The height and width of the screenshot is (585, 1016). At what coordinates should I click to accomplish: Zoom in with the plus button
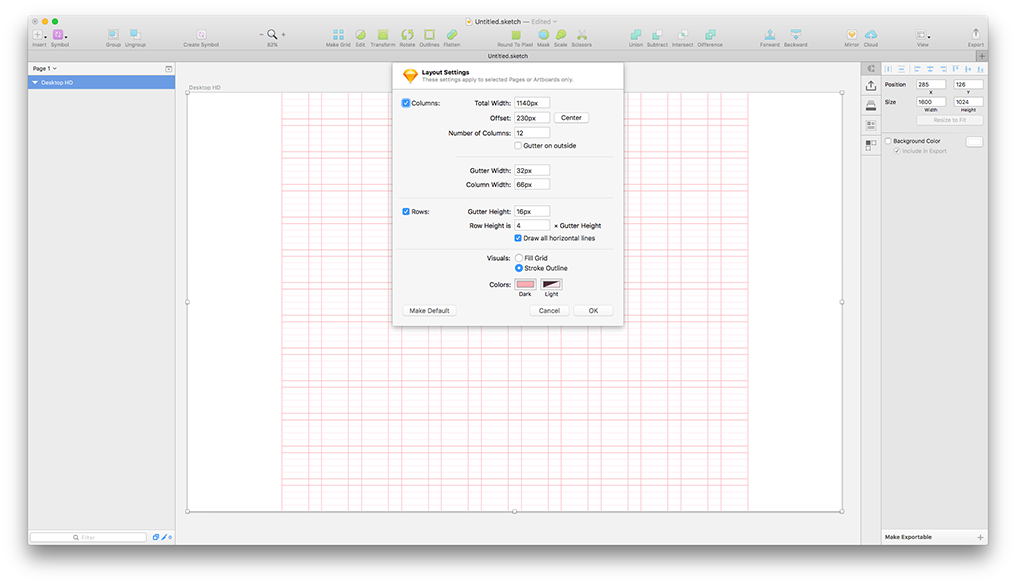click(x=283, y=34)
